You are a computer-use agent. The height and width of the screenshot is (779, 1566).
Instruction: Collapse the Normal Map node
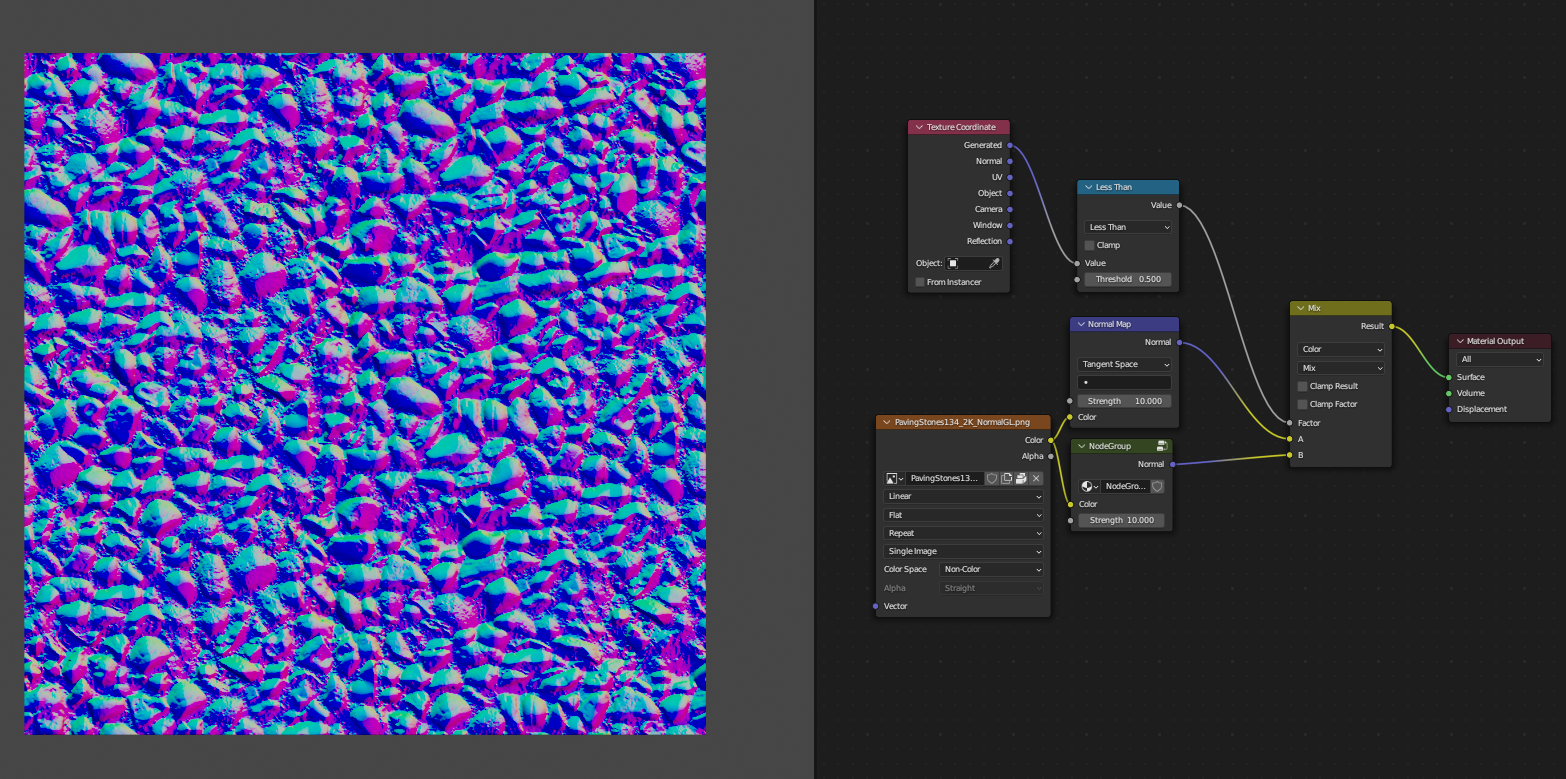[x=1081, y=324]
